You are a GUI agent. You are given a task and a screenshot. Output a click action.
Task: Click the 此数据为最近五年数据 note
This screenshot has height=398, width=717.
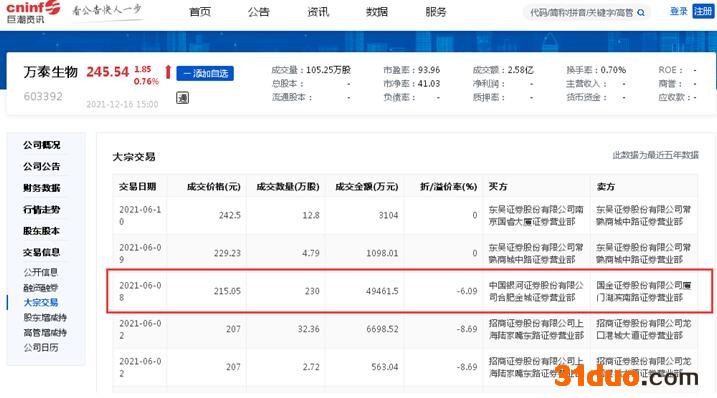click(656, 156)
